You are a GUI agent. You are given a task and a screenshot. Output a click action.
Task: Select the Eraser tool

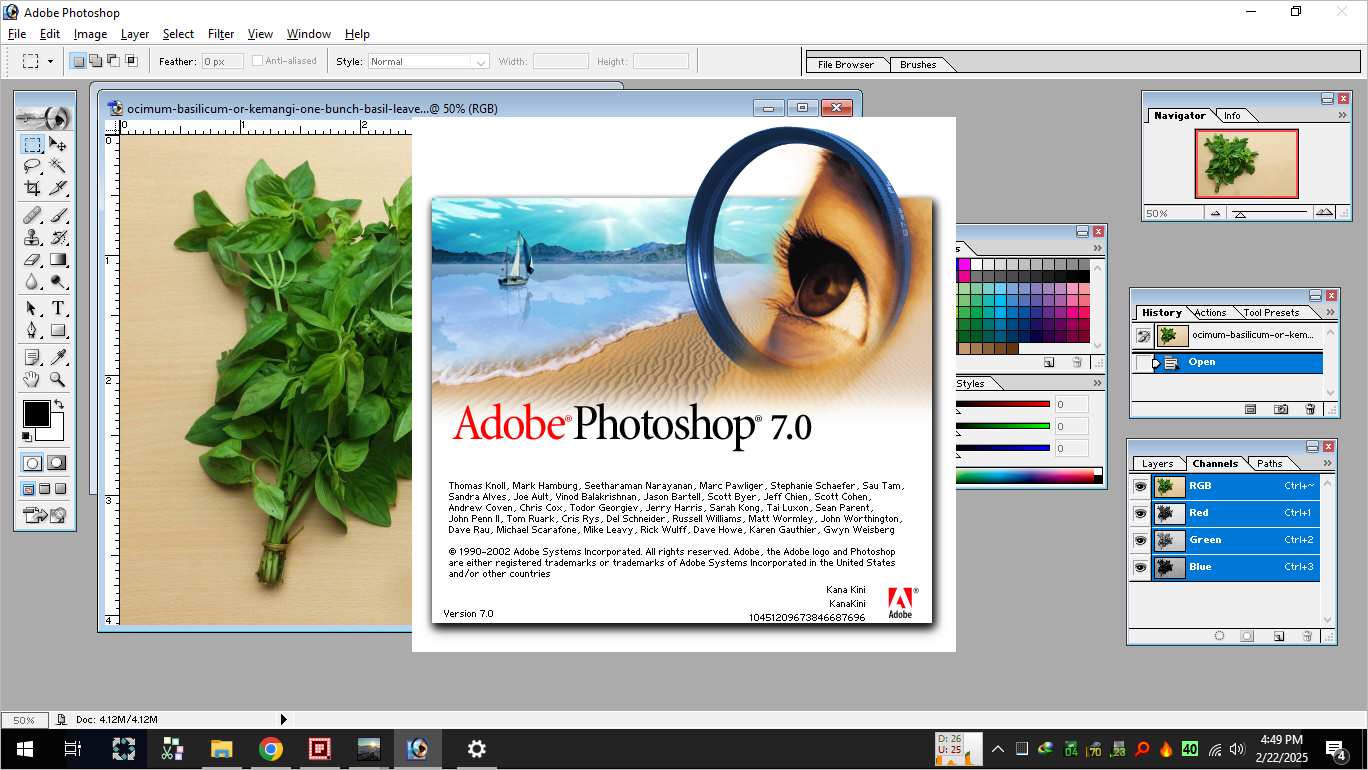pos(32,259)
